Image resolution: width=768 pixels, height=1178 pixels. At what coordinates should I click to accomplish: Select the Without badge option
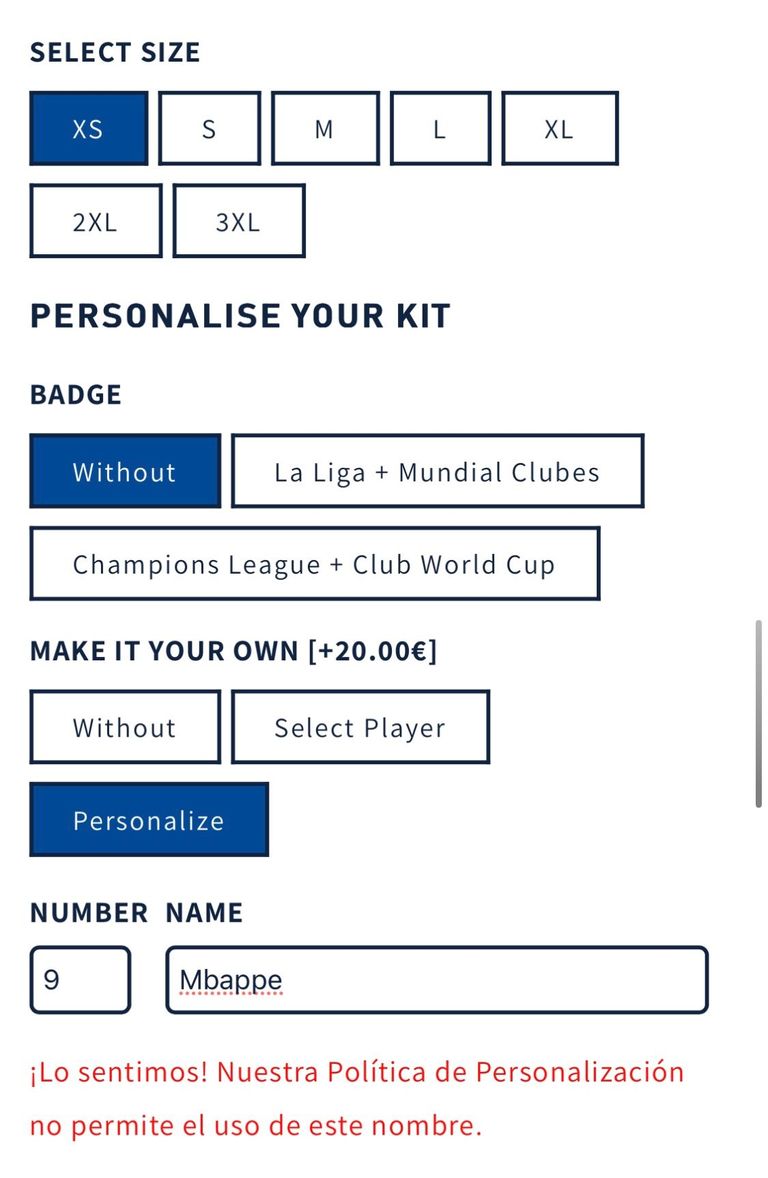point(124,471)
